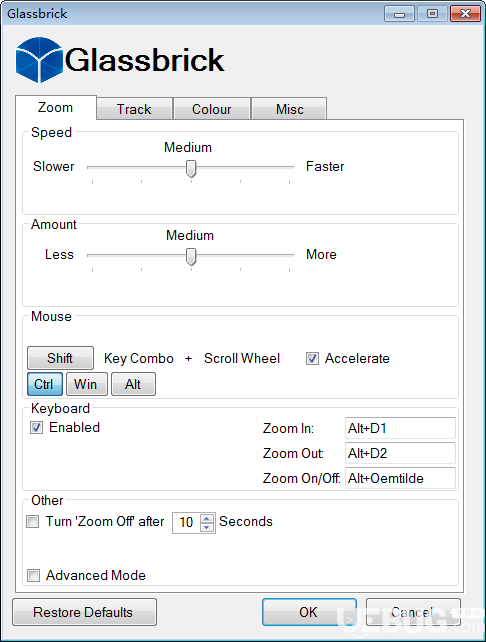Enable Turn 'Zoom Off' after checkbox
Screen dimensions: 486x642
click(x=32, y=522)
